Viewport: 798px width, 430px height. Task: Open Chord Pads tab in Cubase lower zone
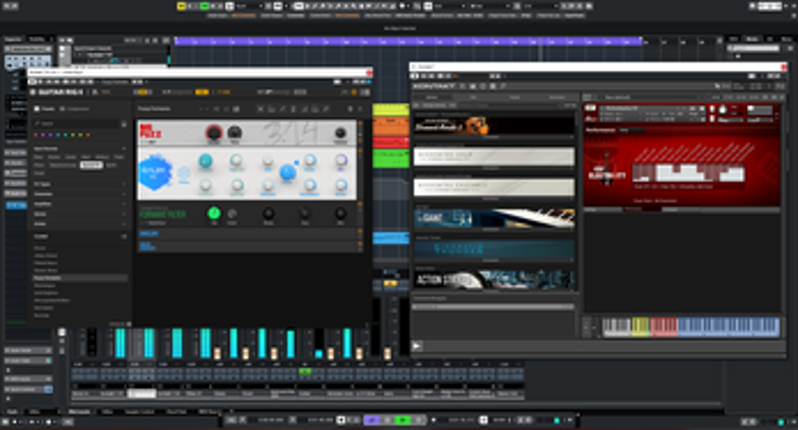[176, 412]
